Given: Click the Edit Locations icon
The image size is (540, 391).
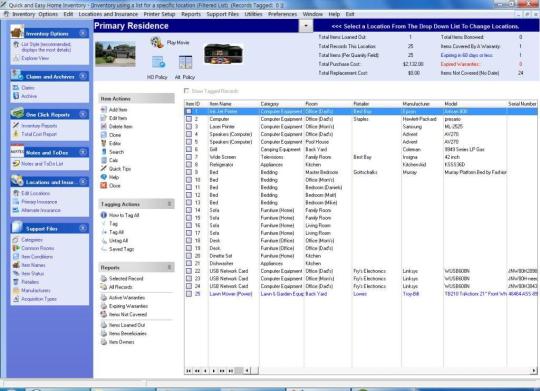Looking at the screenshot, I should (16, 193).
